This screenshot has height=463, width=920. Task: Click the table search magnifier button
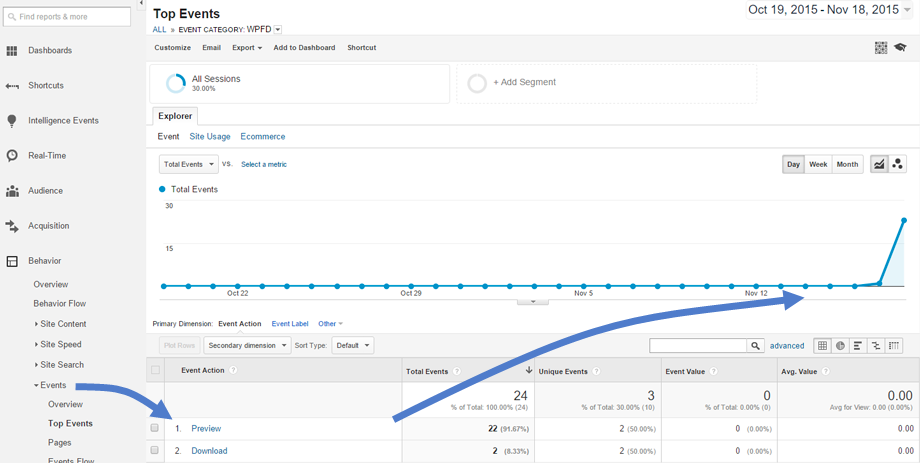[755, 346]
